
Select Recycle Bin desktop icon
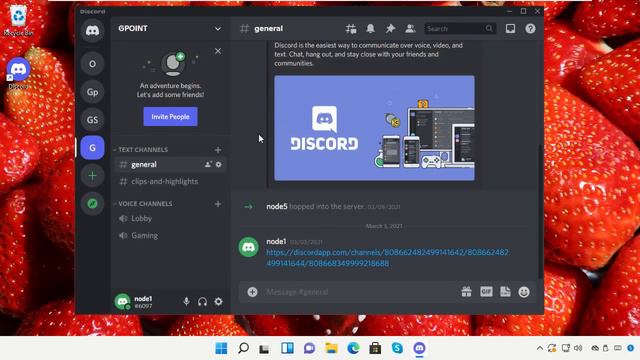tap(18, 20)
